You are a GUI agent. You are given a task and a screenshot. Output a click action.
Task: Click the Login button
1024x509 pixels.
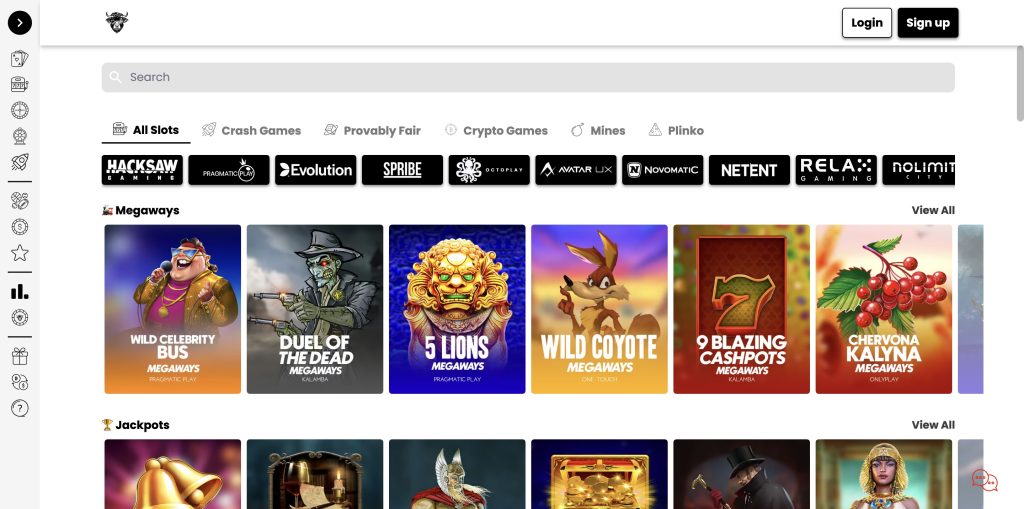click(x=867, y=23)
